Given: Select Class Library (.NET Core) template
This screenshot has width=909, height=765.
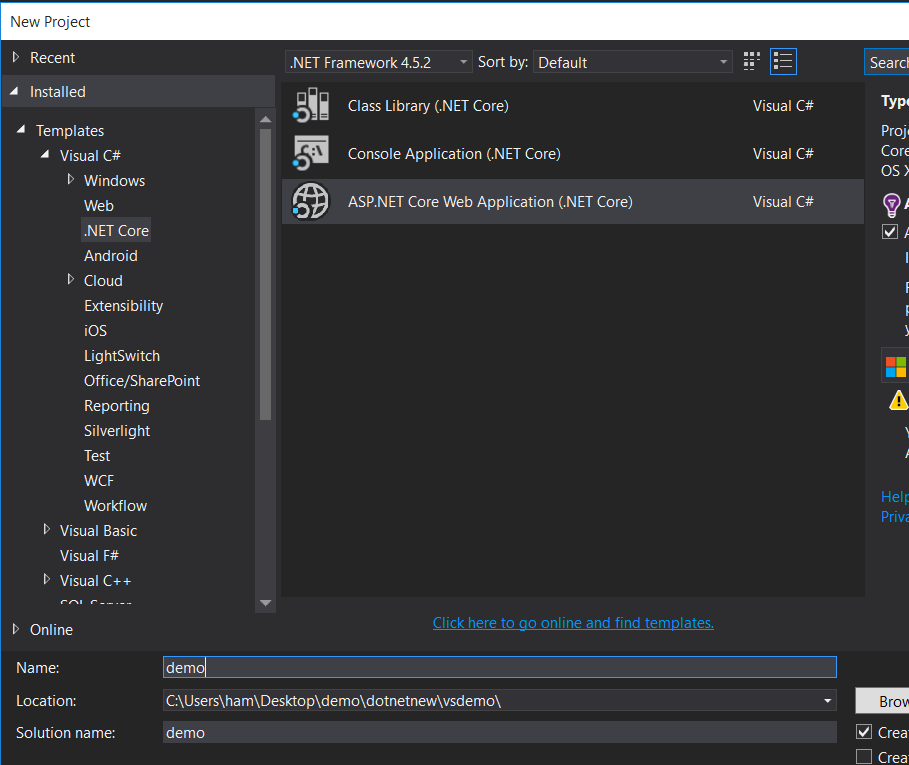Looking at the screenshot, I should pos(573,105).
